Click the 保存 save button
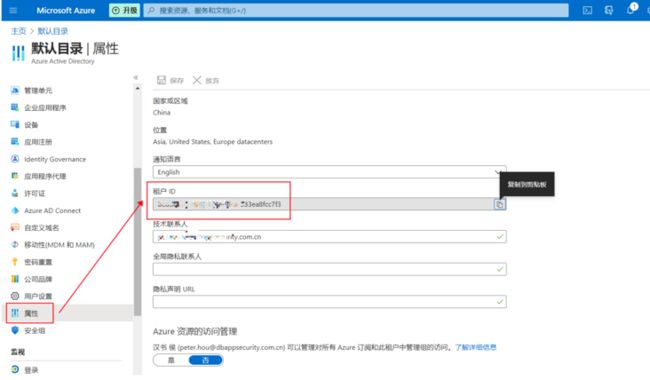650x380 pixels. pyautogui.click(x=170, y=80)
